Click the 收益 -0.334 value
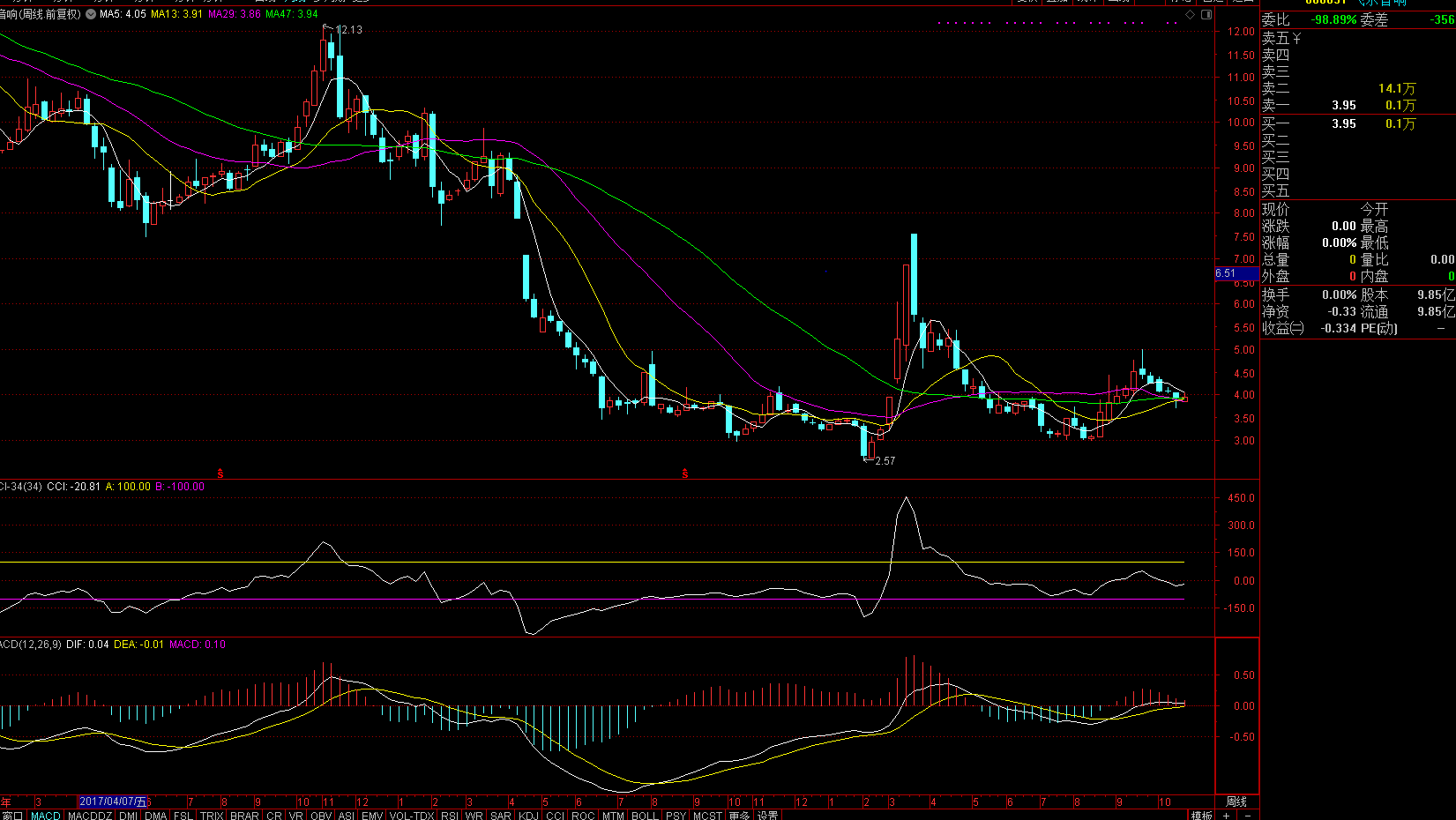 [1339, 328]
